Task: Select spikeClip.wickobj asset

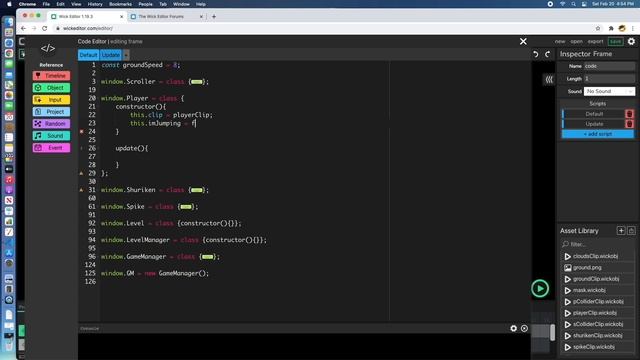Action: pyautogui.click(x=598, y=347)
